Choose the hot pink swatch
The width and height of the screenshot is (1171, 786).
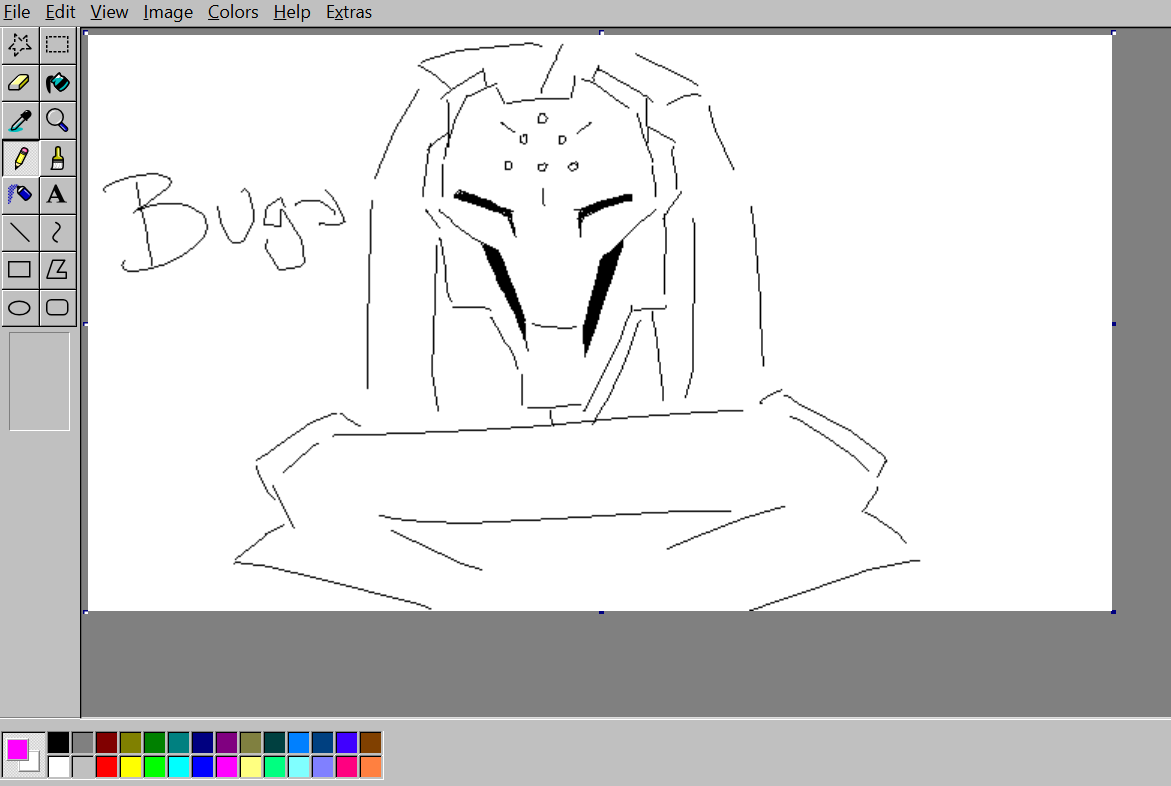point(347,767)
